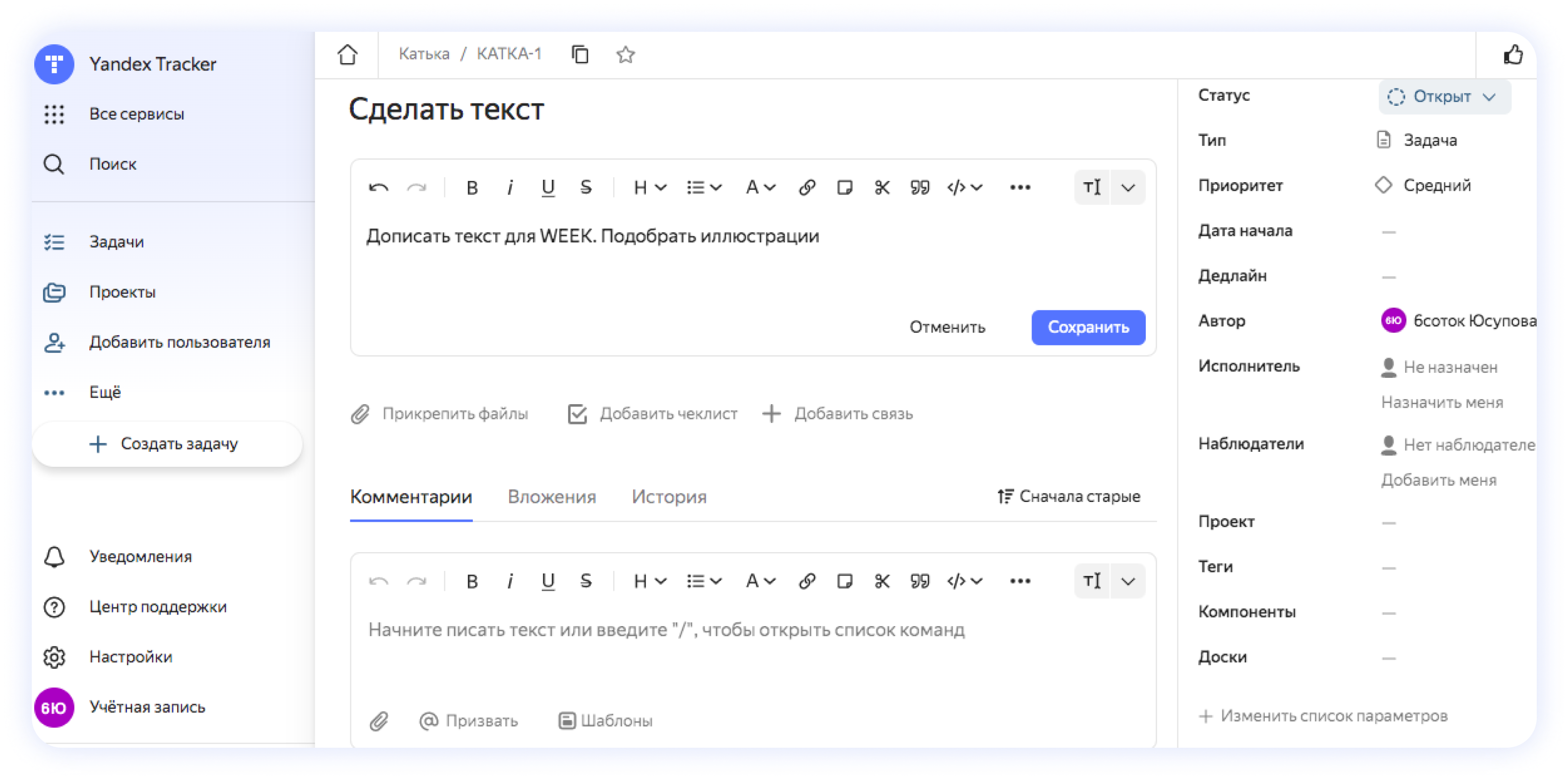Expand the Статус dropdown
Screen dimensions: 1568x779
(x=1441, y=97)
